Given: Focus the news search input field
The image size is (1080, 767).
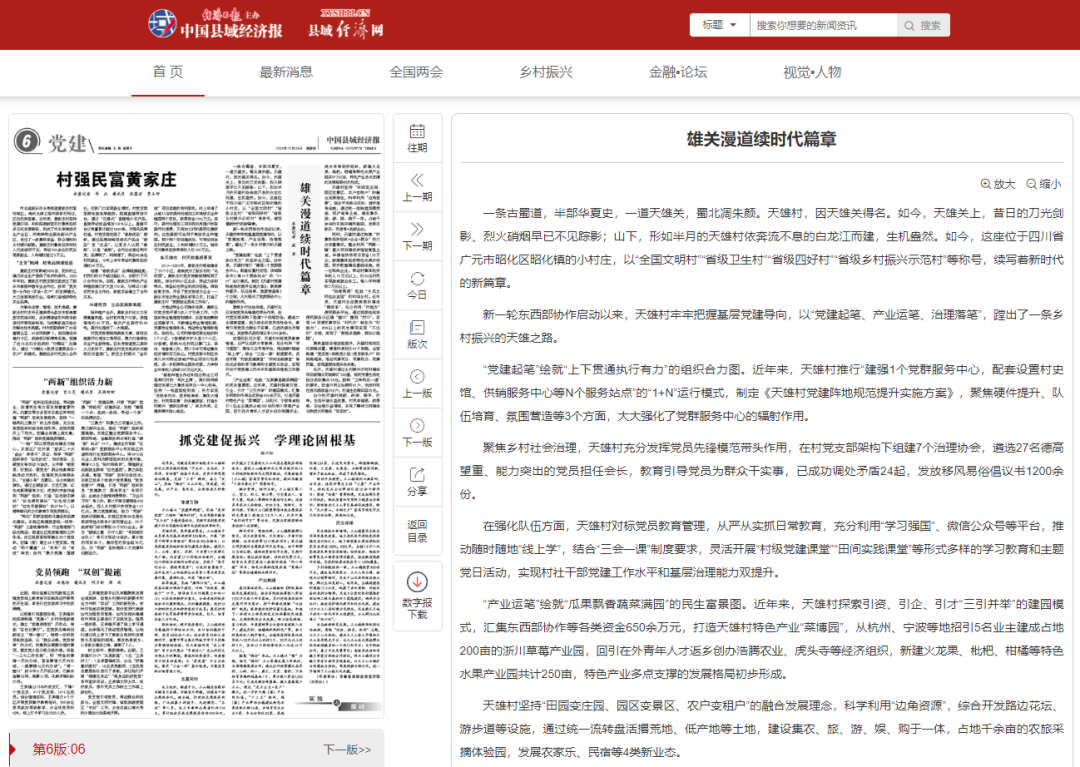Looking at the screenshot, I should (x=823, y=25).
